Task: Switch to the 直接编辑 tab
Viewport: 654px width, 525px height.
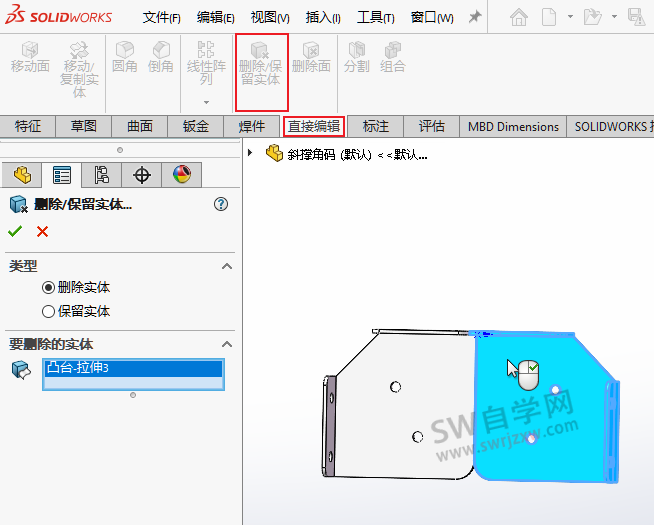Action: click(314, 126)
